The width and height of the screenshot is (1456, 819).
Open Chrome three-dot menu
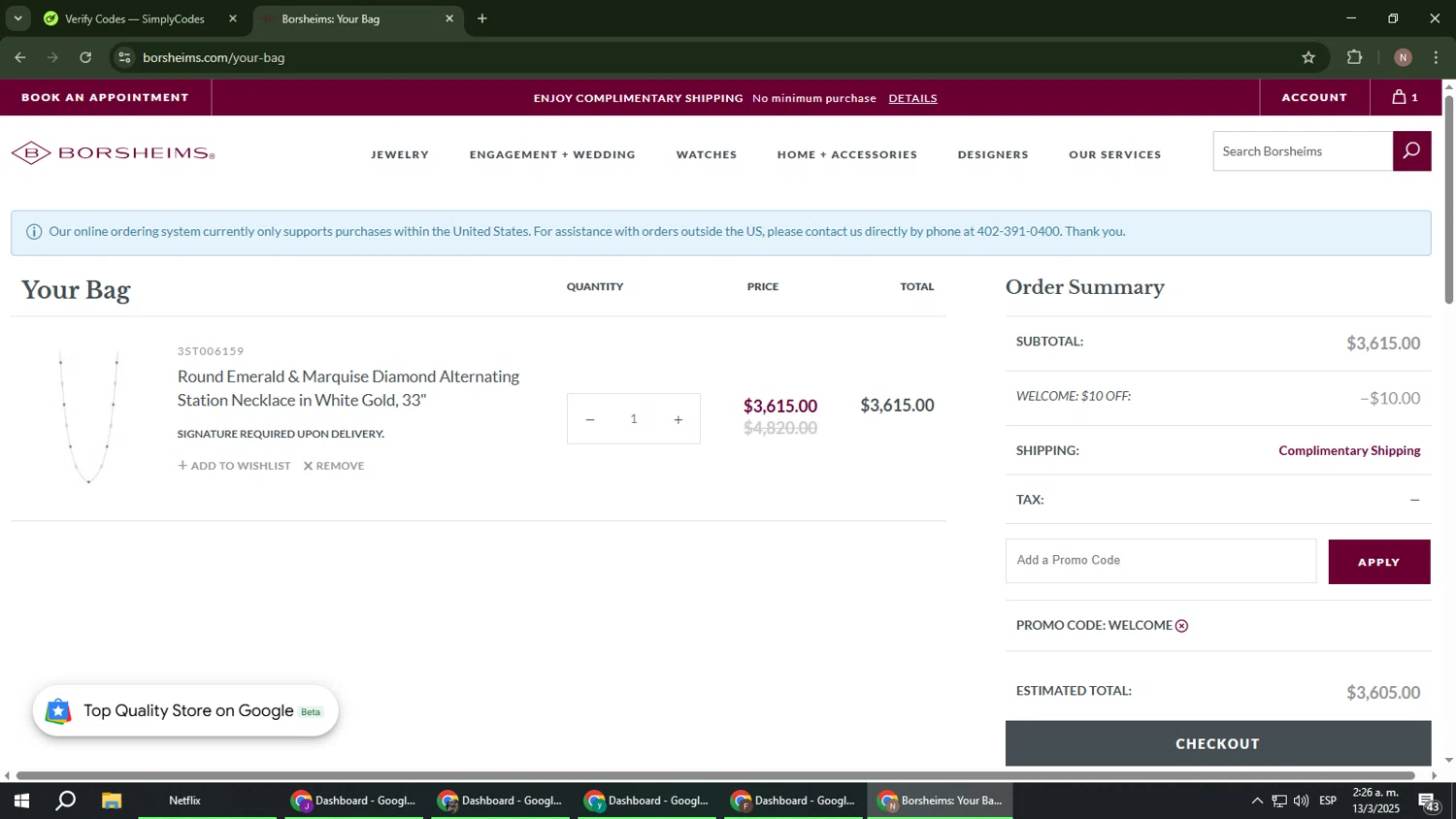click(1437, 57)
